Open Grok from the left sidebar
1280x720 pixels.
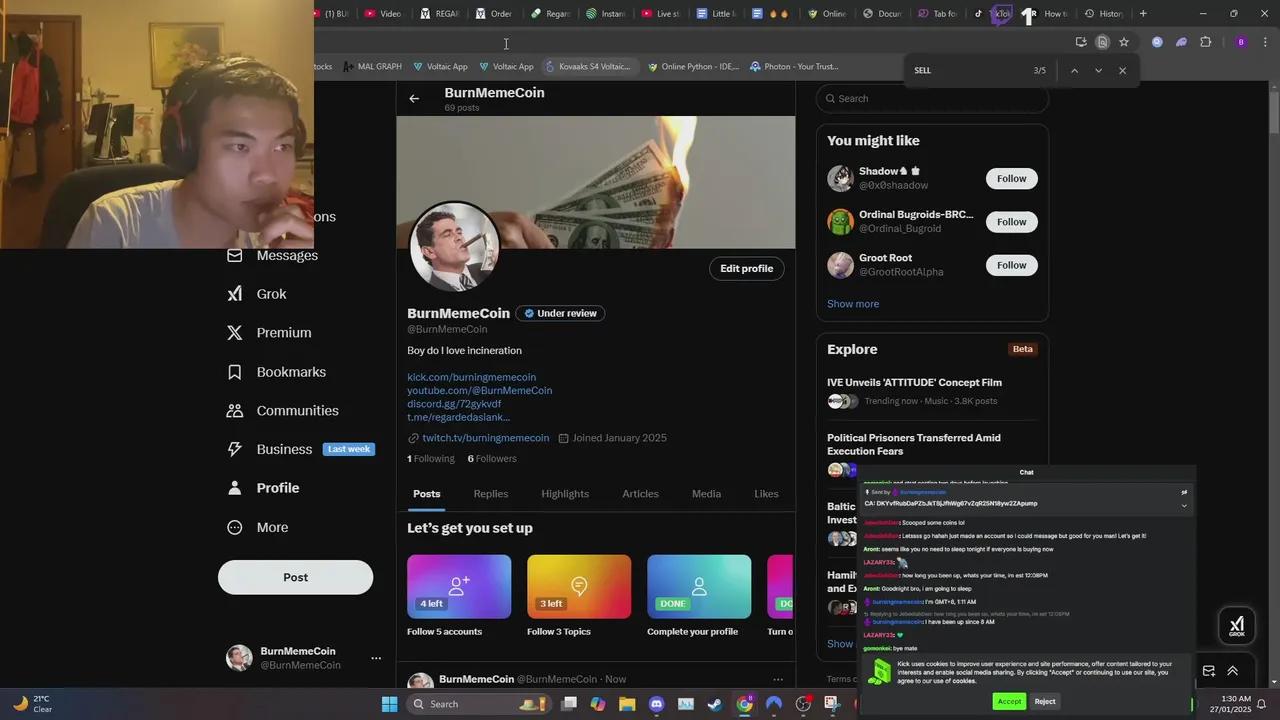271,293
